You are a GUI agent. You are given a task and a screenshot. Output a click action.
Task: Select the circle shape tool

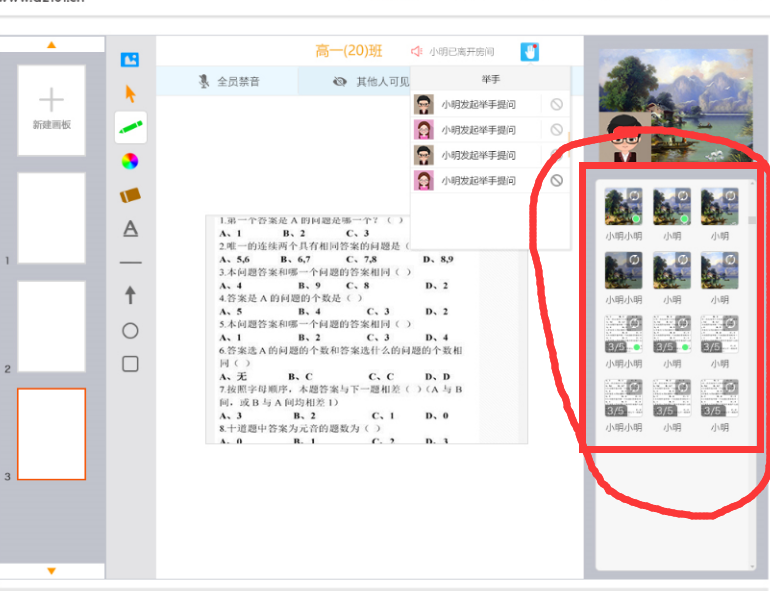pos(130,331)
